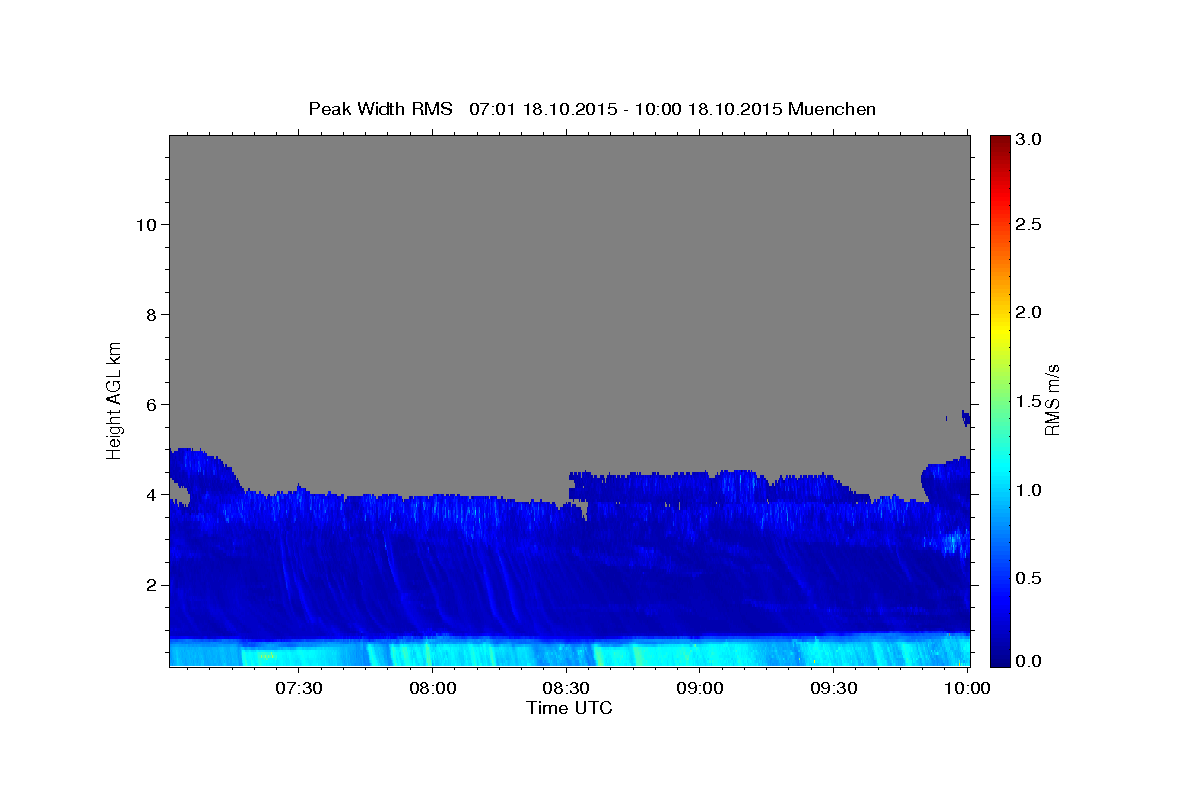Select the colorbar value '2.5'
1200x800 pixels.
(x=1029, y=224)
